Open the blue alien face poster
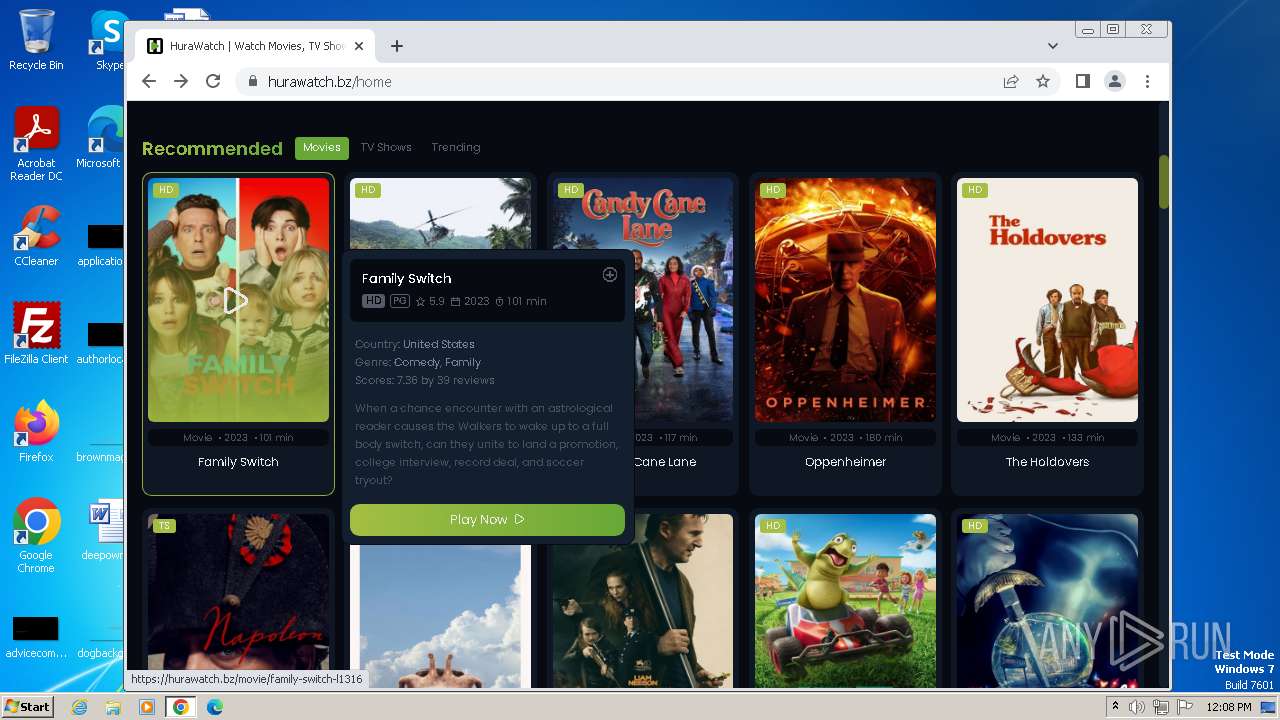This screenshot has width=1280, height=720. [1047, 601]
